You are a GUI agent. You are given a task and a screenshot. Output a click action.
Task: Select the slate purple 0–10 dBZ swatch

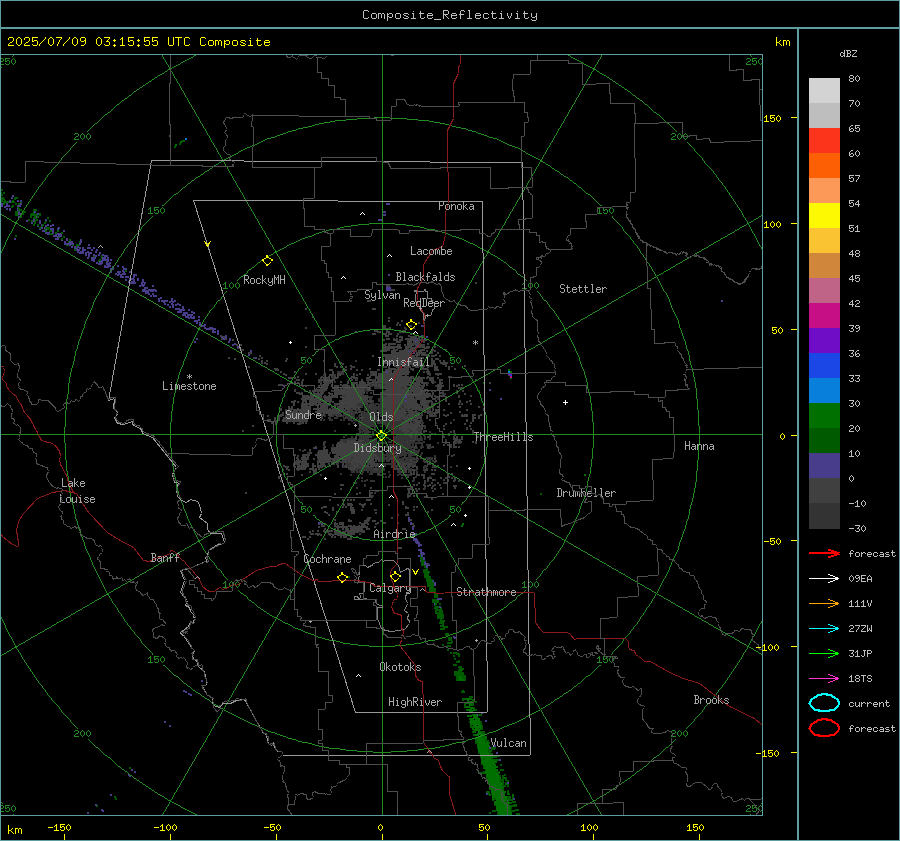pyautogui.click(x=824, y=466)
